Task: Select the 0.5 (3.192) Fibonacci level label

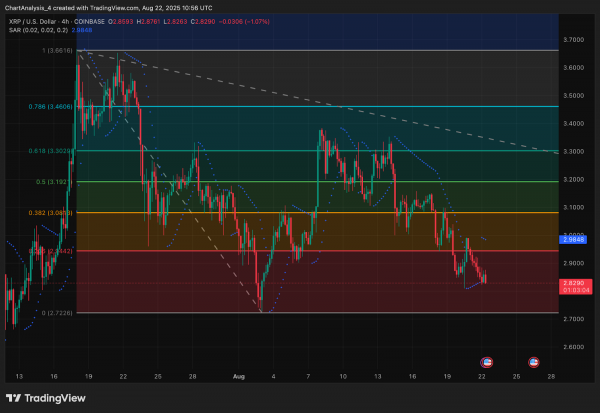Action: click(54, 182)
